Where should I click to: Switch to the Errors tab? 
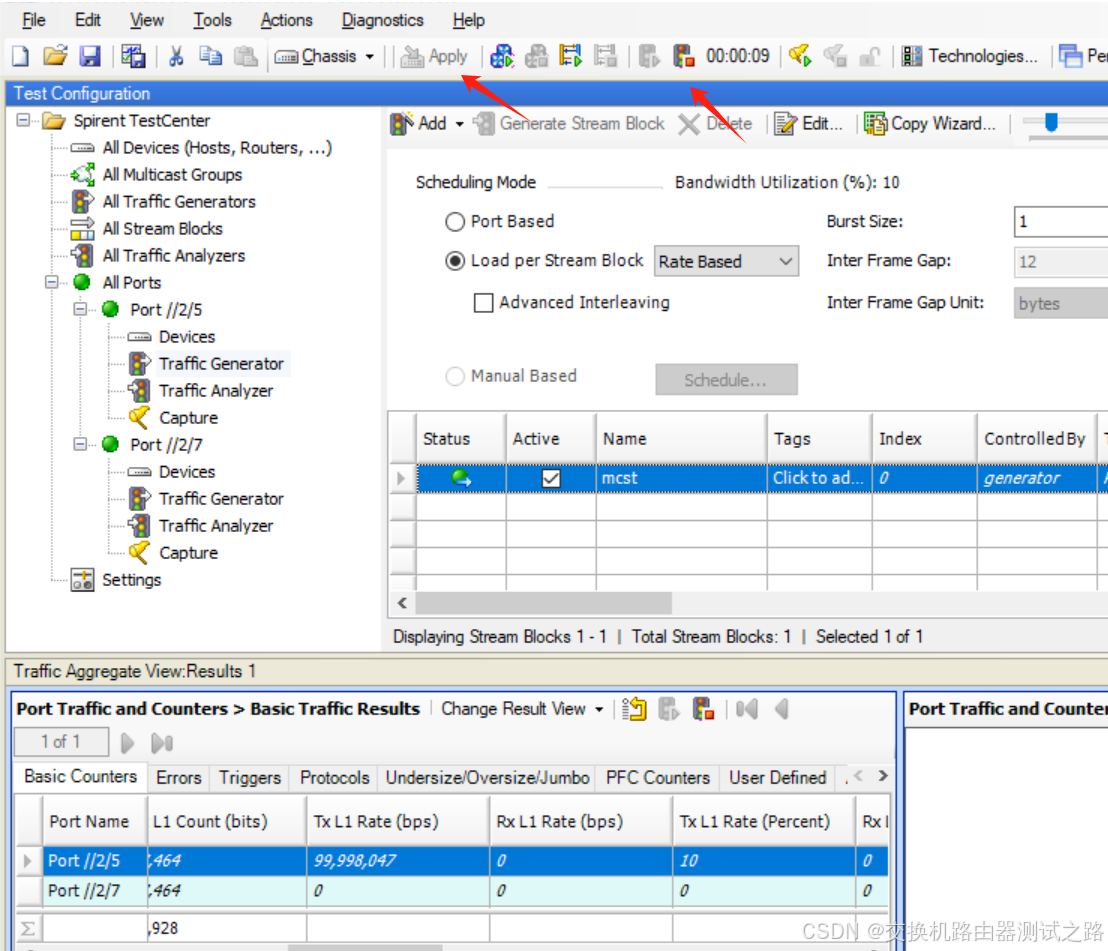click(179, 778)
